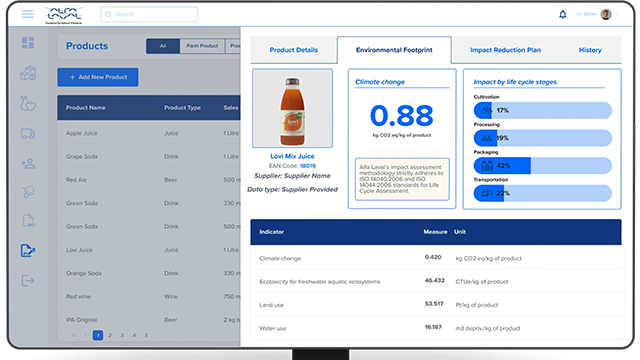Click the Processing 19% progress bar

click(x=542, y=138)
